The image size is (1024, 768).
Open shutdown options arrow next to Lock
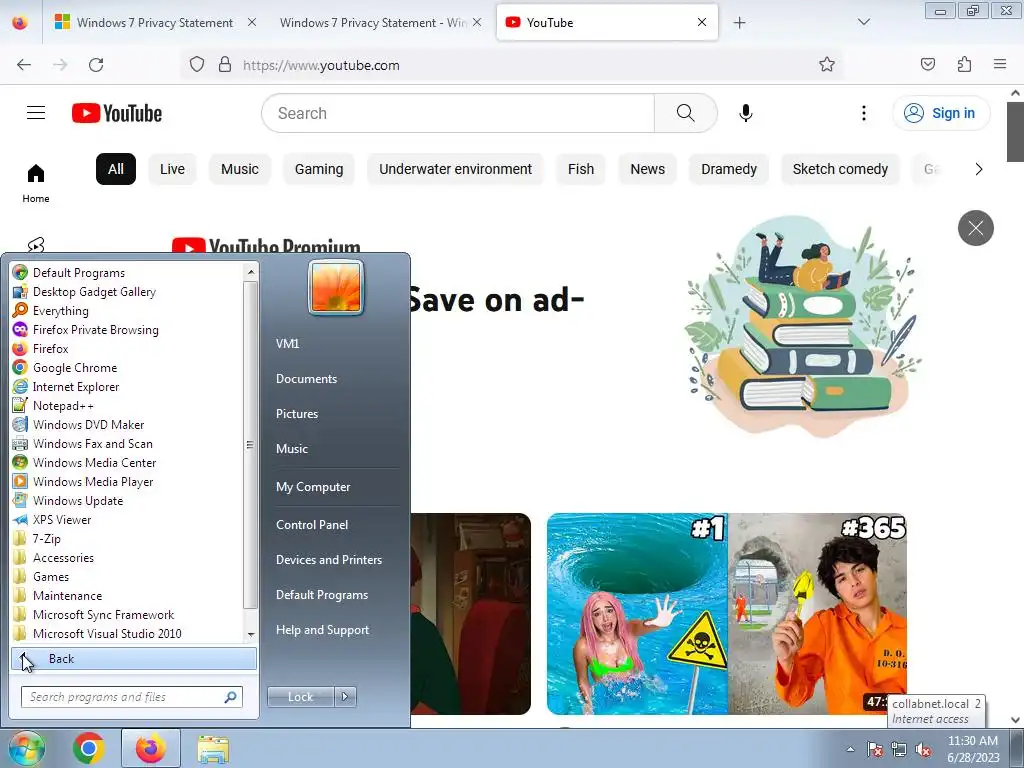point(345,697)
